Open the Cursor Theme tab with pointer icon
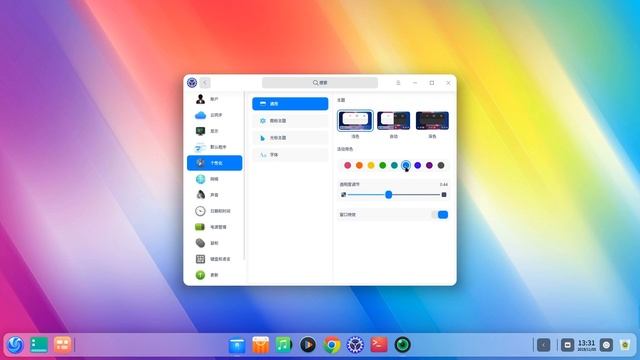The image size is (640, 360). (290, 138)
